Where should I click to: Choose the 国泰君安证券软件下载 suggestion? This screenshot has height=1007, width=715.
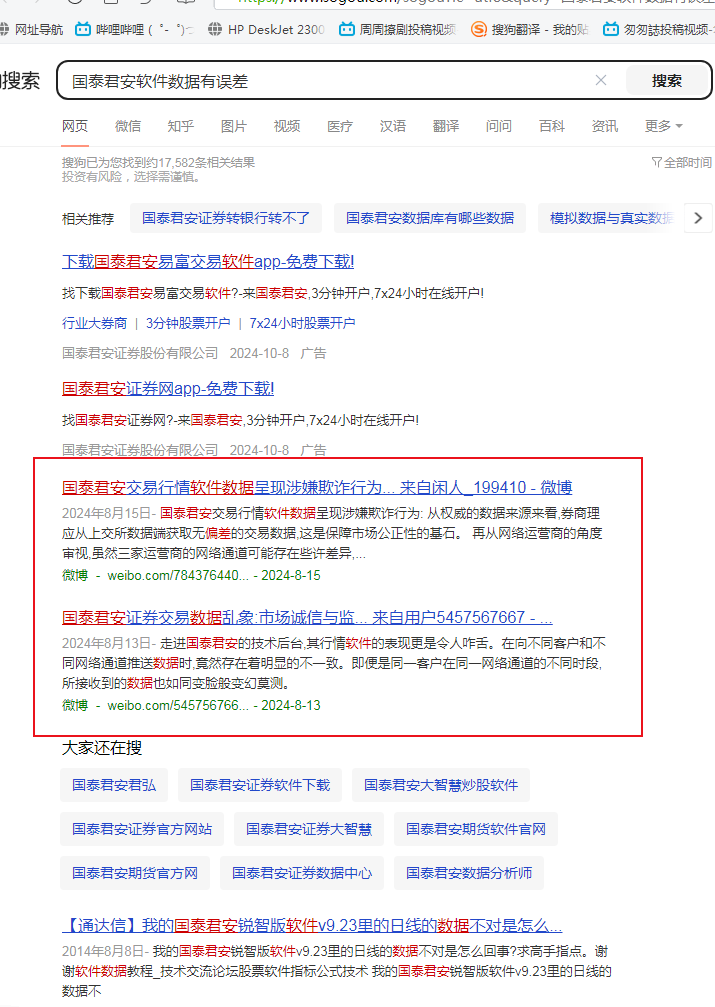(260, 785)
